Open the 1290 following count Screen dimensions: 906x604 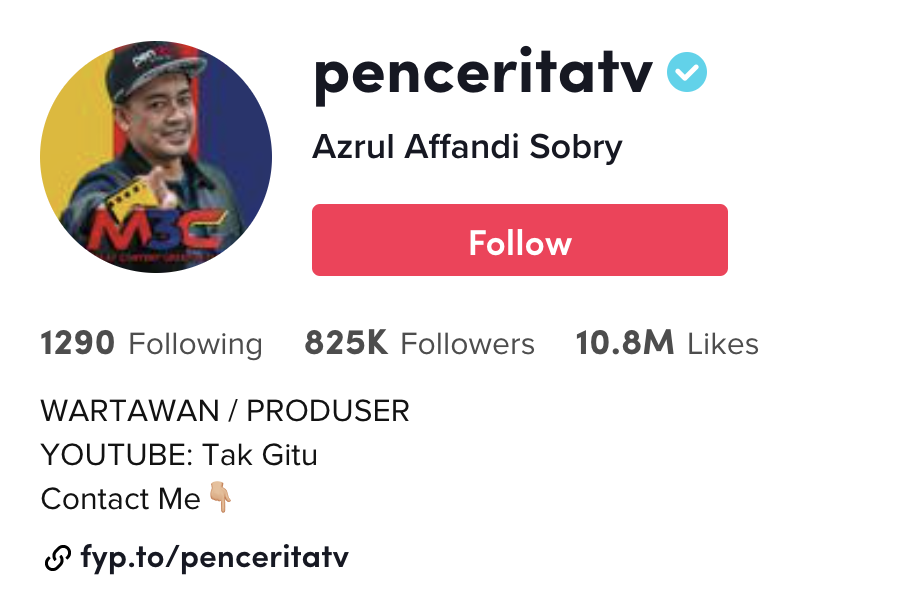tap(77, 343)
